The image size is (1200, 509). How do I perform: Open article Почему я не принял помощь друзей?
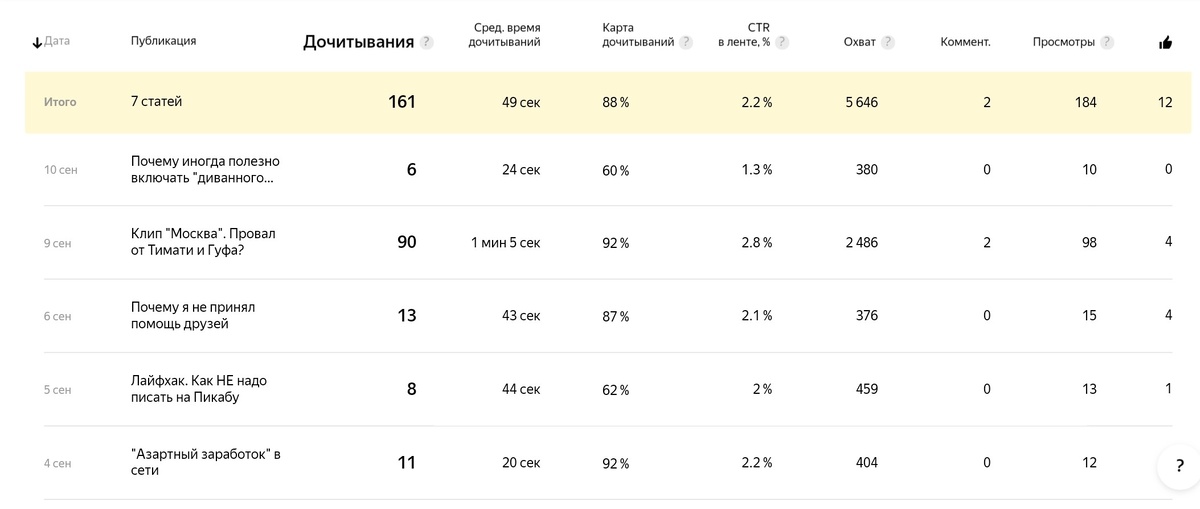click(x=193, y=315)
